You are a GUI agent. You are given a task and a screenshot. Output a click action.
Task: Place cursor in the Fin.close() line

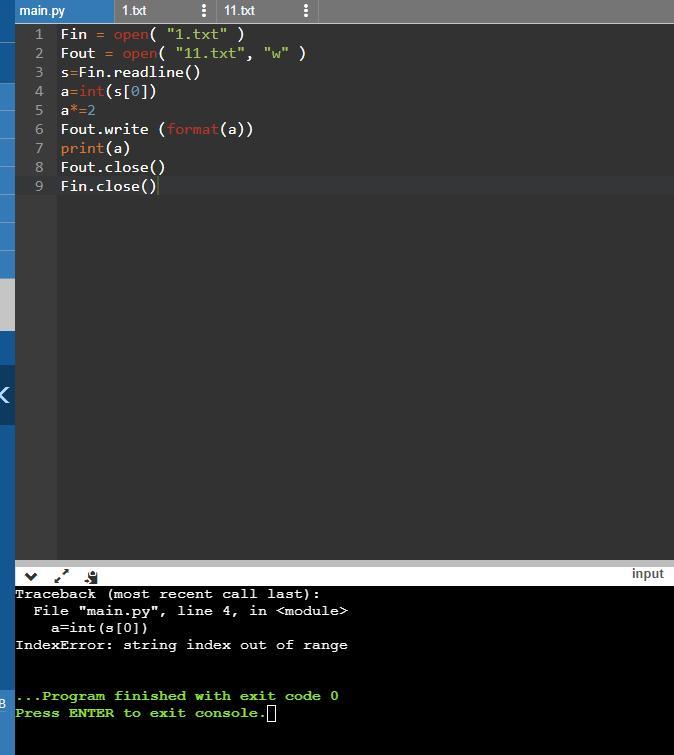[108, 186]
